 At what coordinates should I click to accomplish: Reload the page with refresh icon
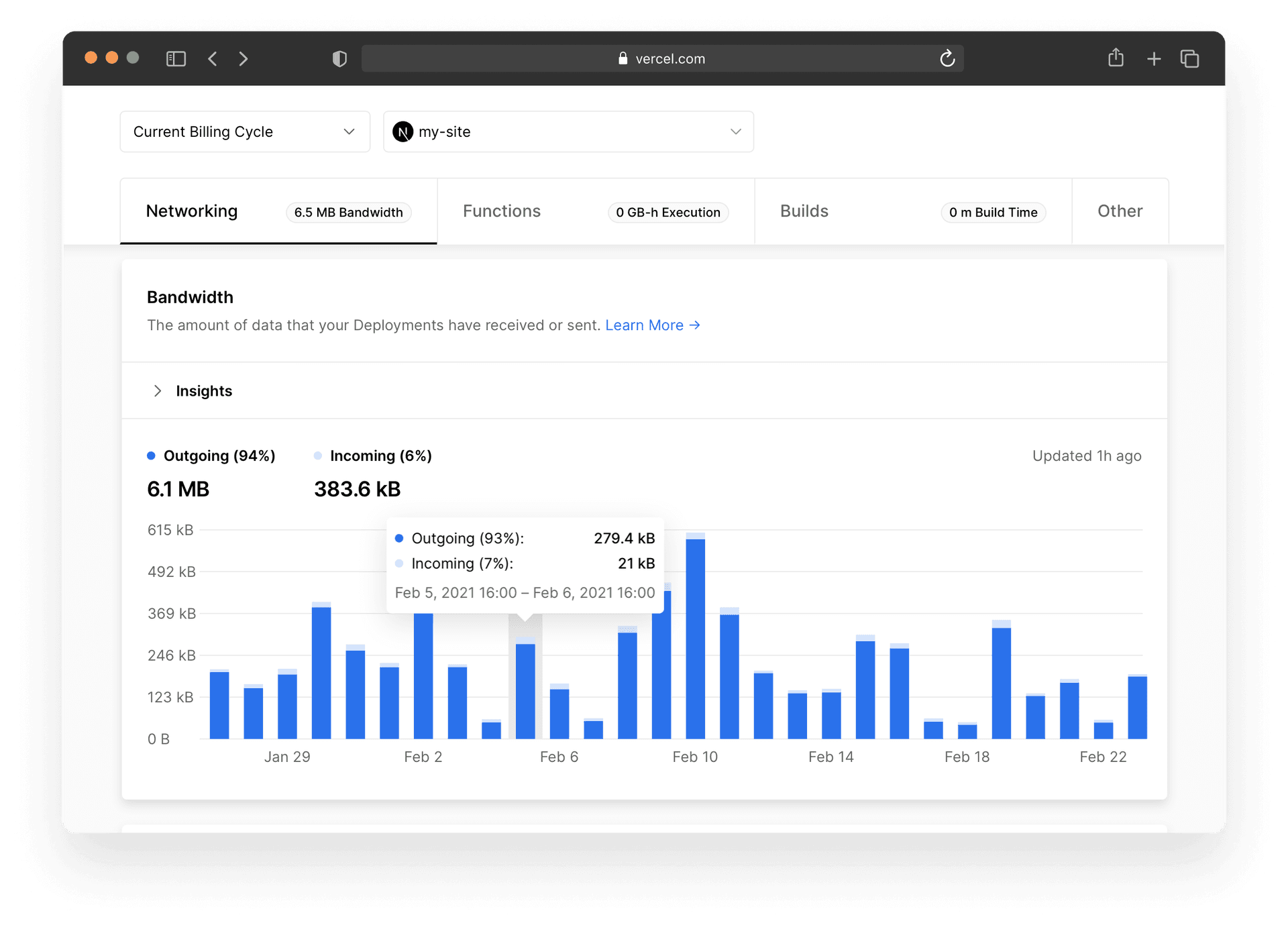(947, 59)
